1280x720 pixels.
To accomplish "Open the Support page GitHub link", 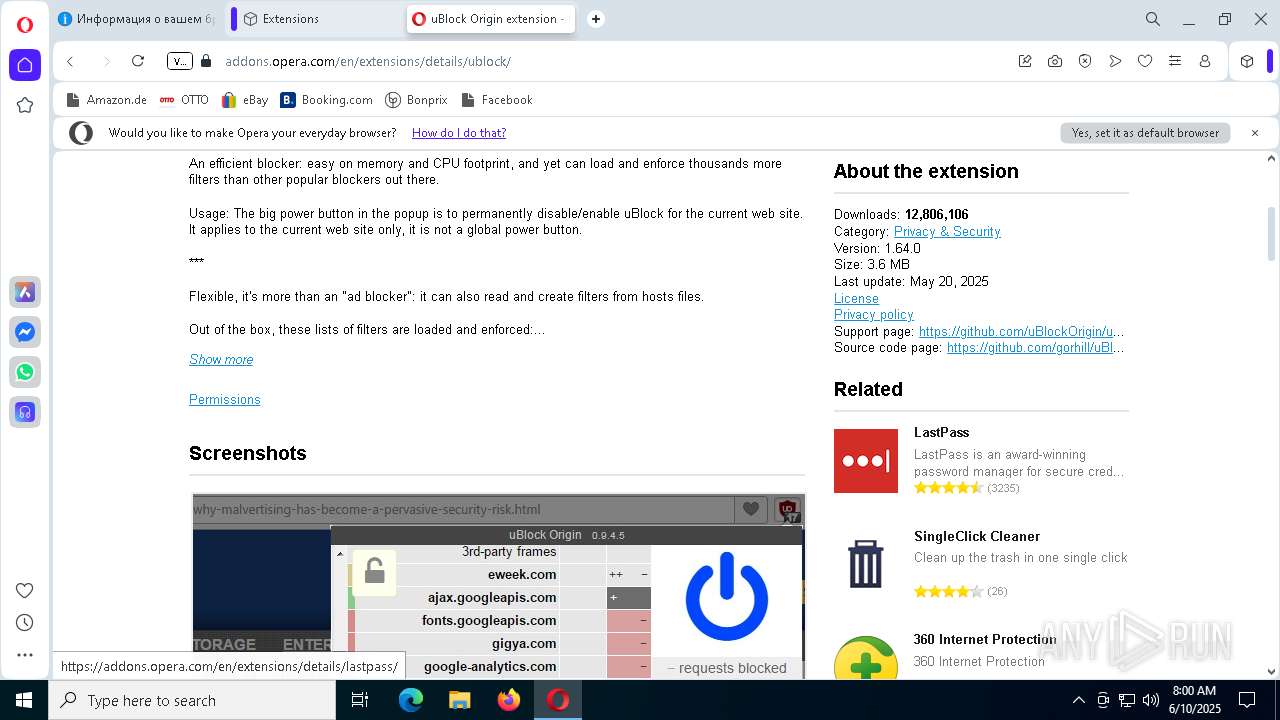I will click(1021, 331).
